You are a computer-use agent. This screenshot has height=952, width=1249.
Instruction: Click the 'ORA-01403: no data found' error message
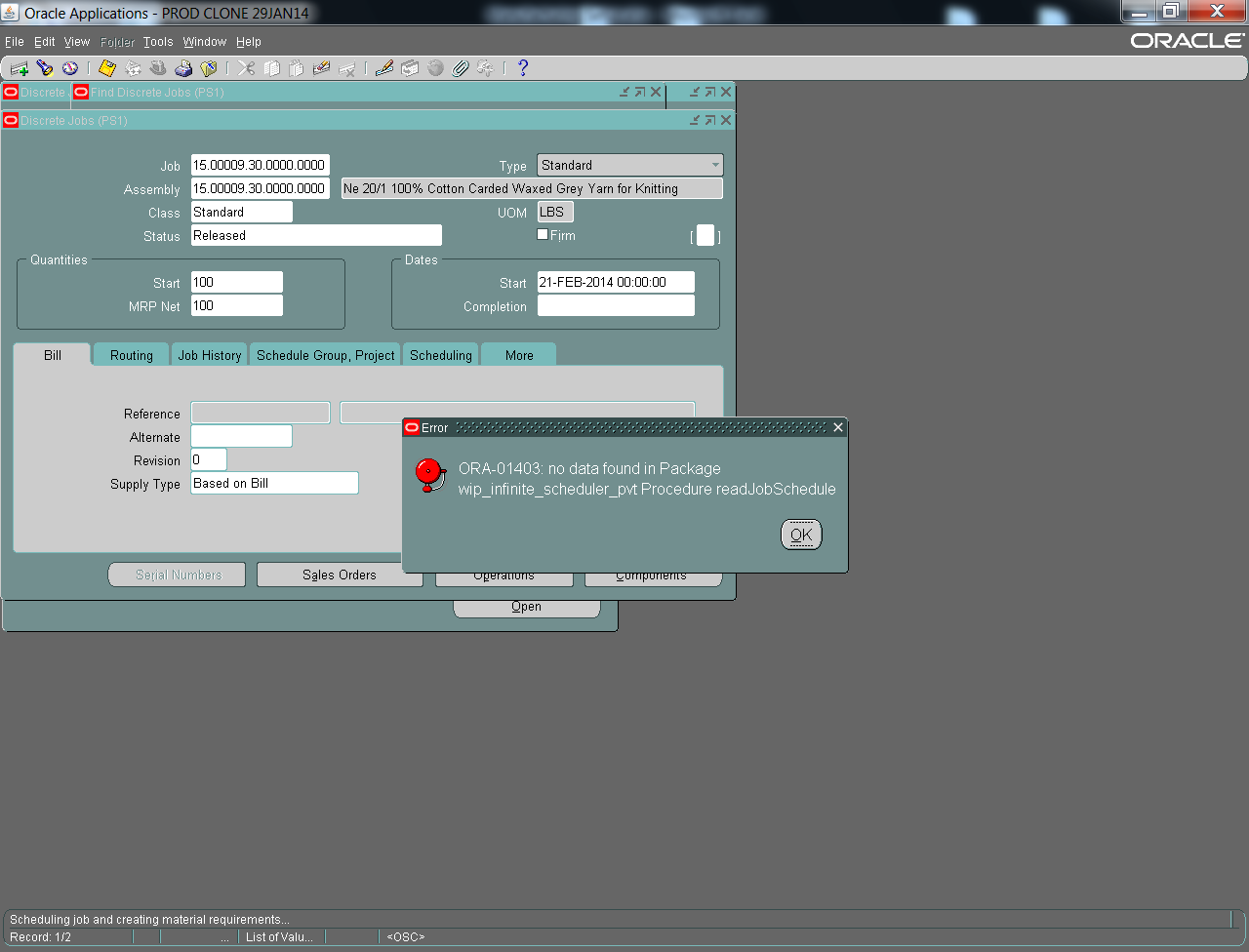point(647,479)
